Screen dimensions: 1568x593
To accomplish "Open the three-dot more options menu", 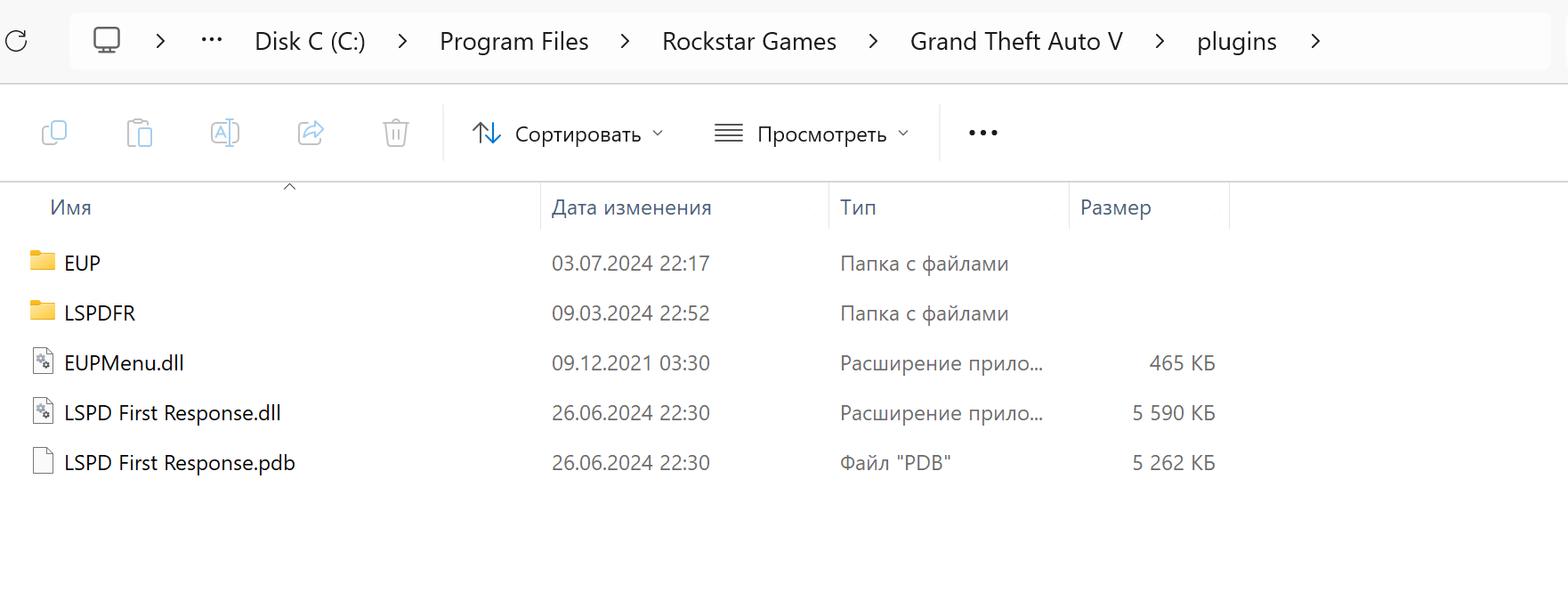I will tap(982, 133).
